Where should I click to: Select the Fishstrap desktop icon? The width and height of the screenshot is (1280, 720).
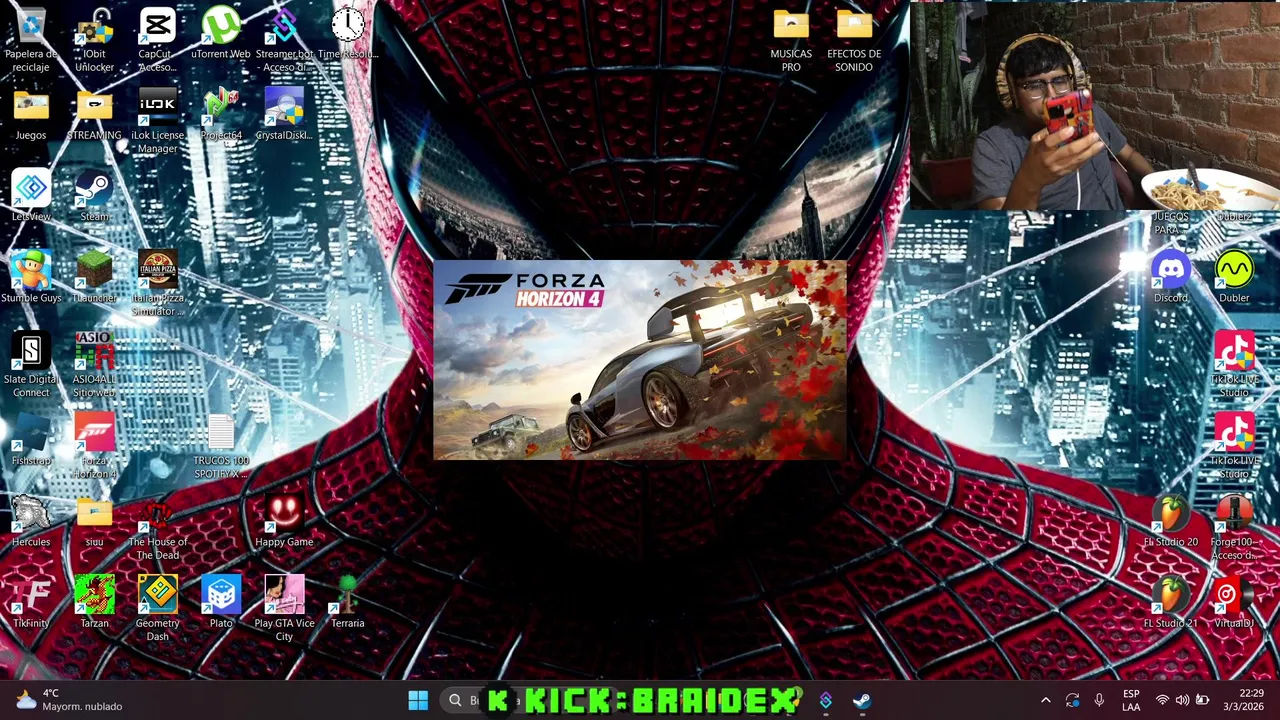[x=31, y=440]
